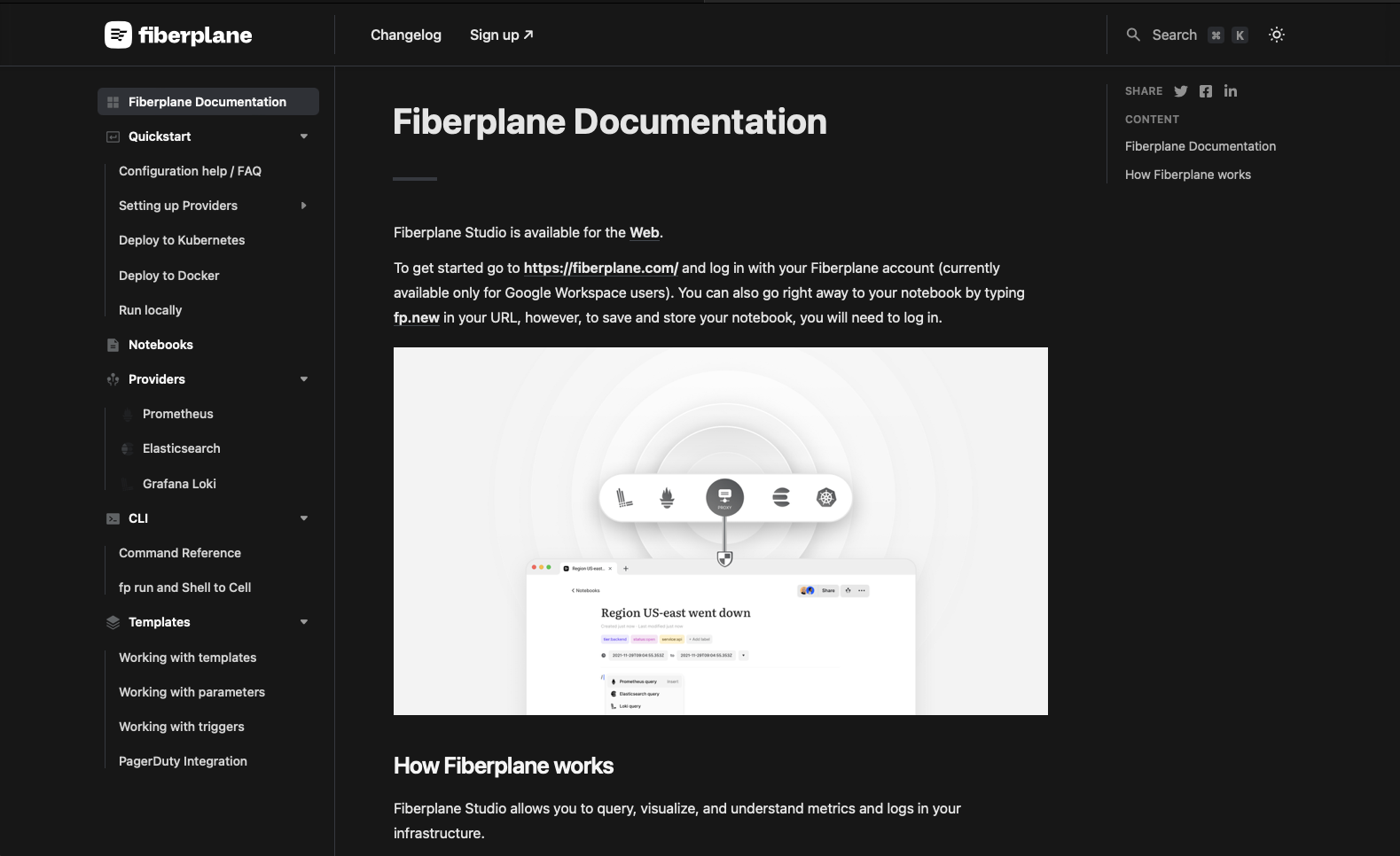Screen dimensions: 1400x856
Task: Open Setting up Providers page
Action: coord(178,206)
